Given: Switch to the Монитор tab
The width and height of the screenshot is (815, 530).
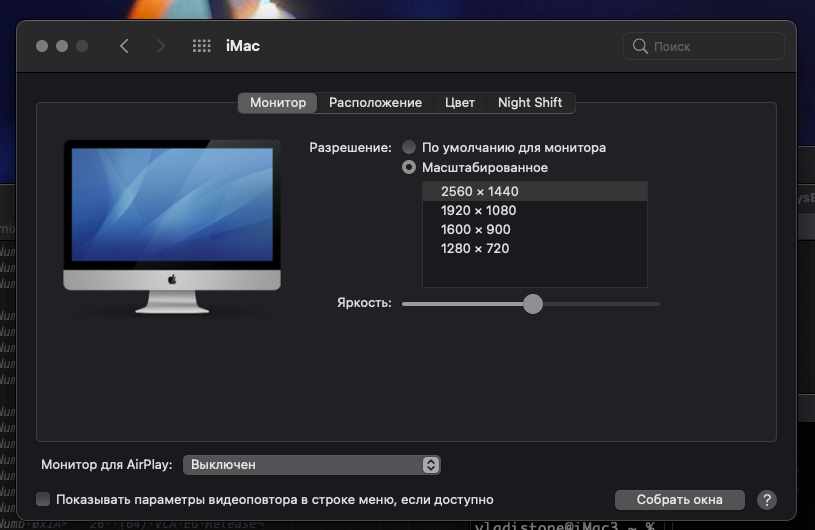Looking at the screenshot, I should [x=278, y=102].
